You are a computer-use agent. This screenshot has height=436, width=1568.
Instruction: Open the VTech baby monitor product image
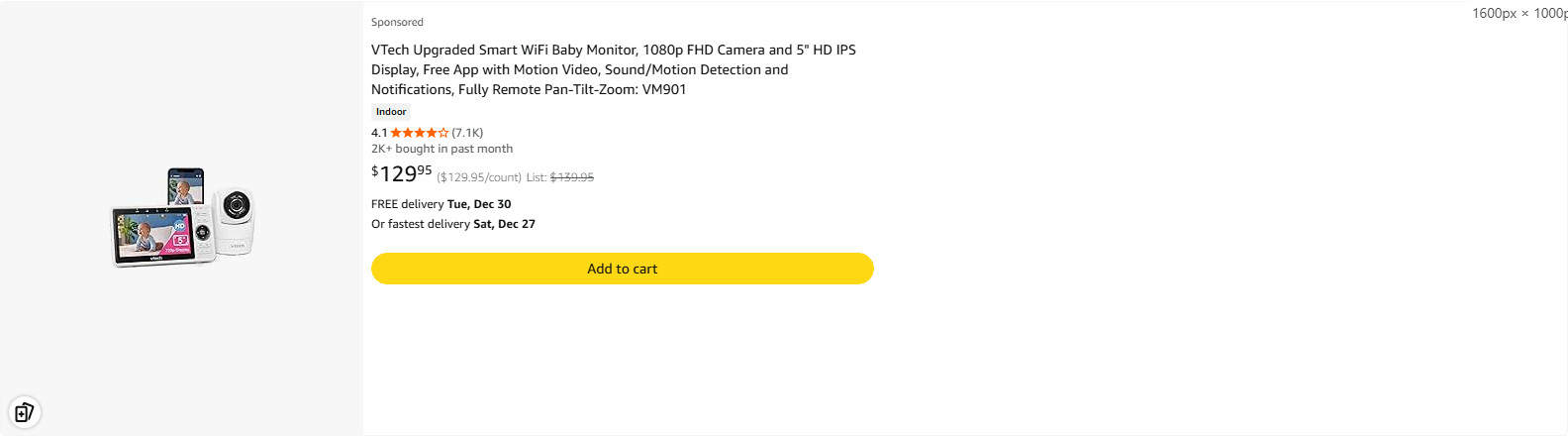182,218
